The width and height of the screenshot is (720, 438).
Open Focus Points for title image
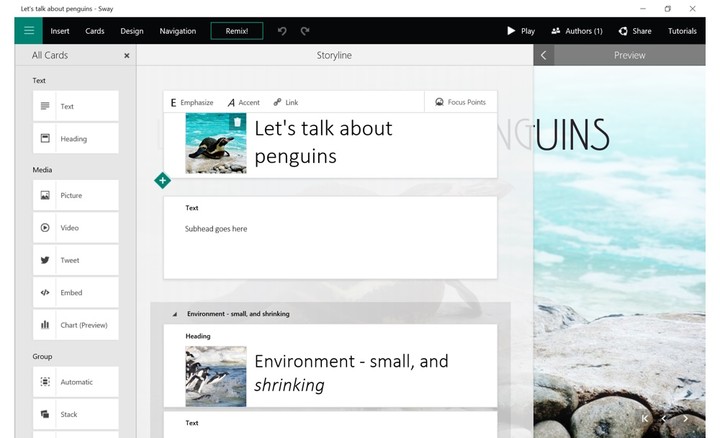point(461,102)
